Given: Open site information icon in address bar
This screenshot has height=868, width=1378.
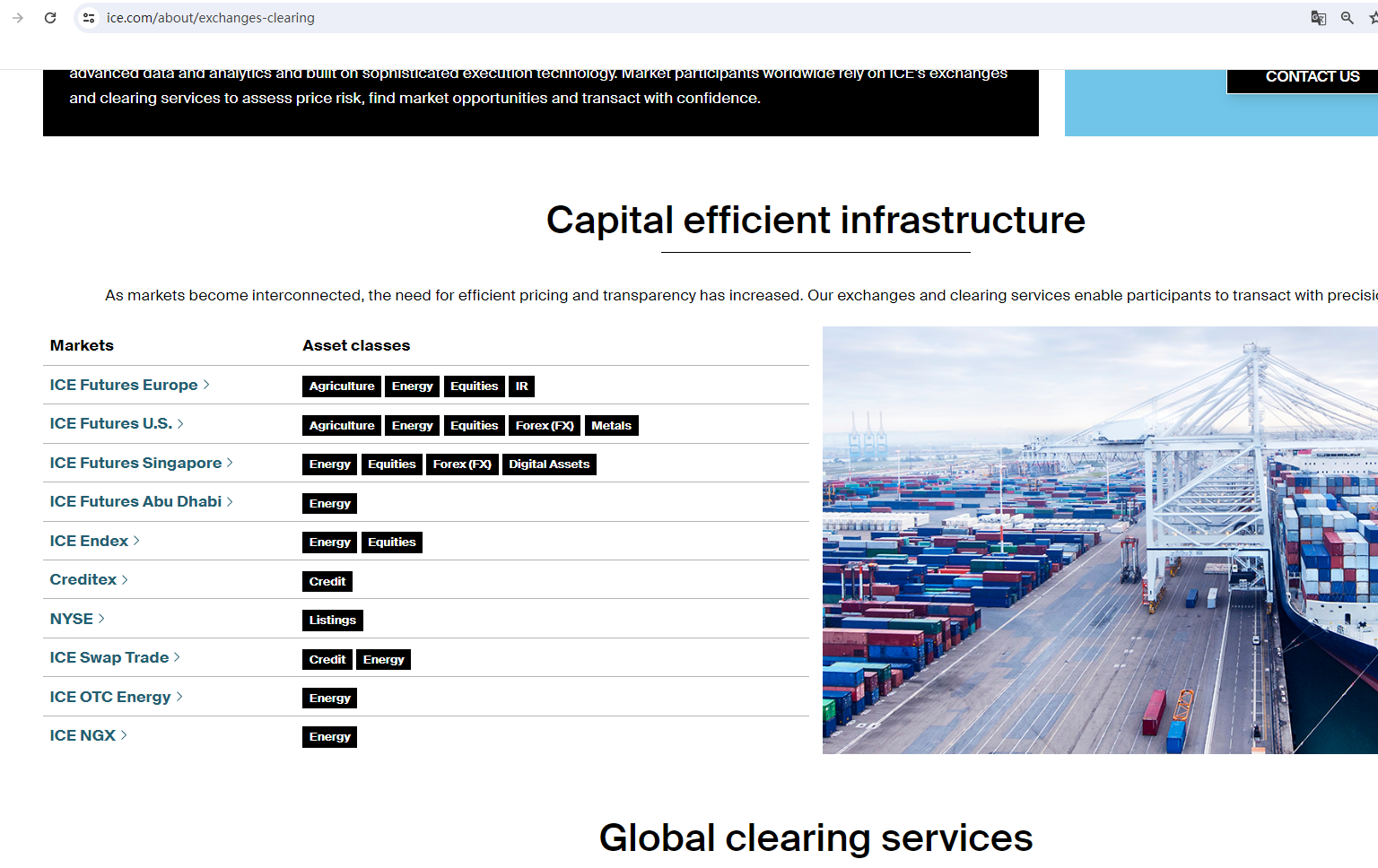Looking at the screenshot, I should point(88,18).
